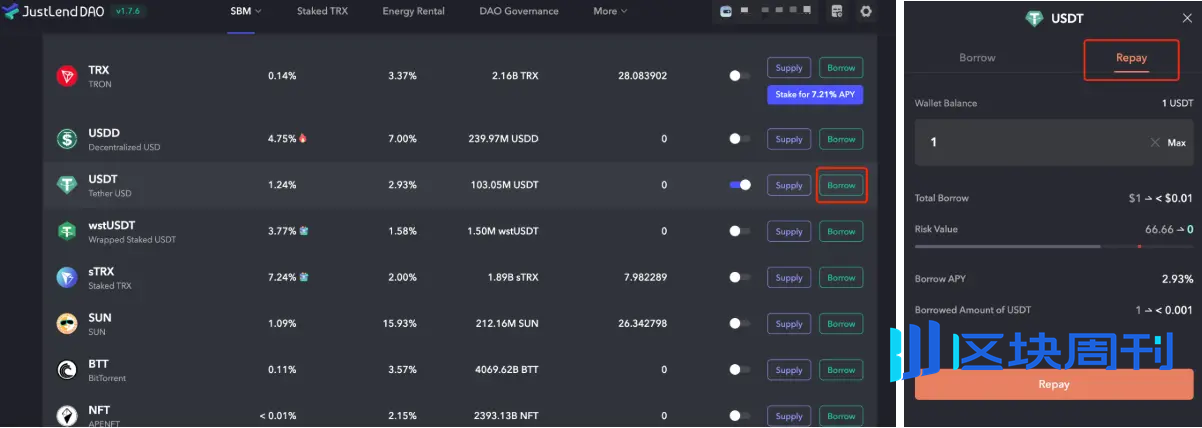This screenshot has width=1202, height=428.
Task: Supply TRX
Action: 789,68
